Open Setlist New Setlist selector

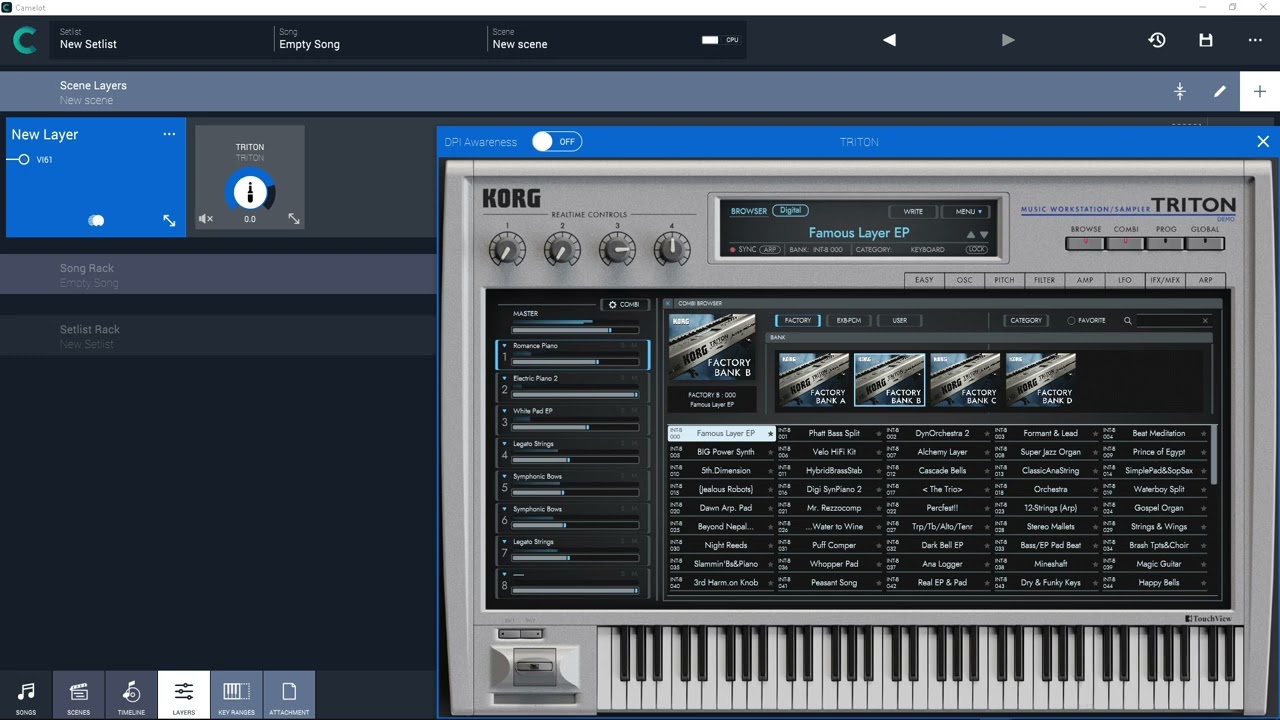[160, 40]
